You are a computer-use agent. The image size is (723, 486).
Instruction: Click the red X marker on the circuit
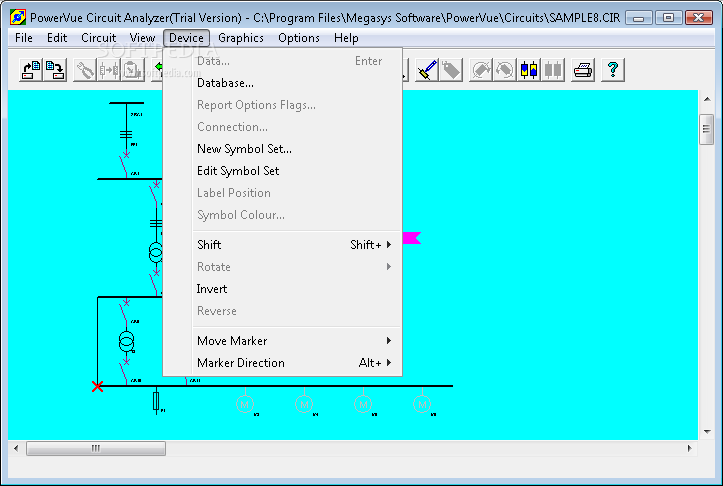(97, 386)
